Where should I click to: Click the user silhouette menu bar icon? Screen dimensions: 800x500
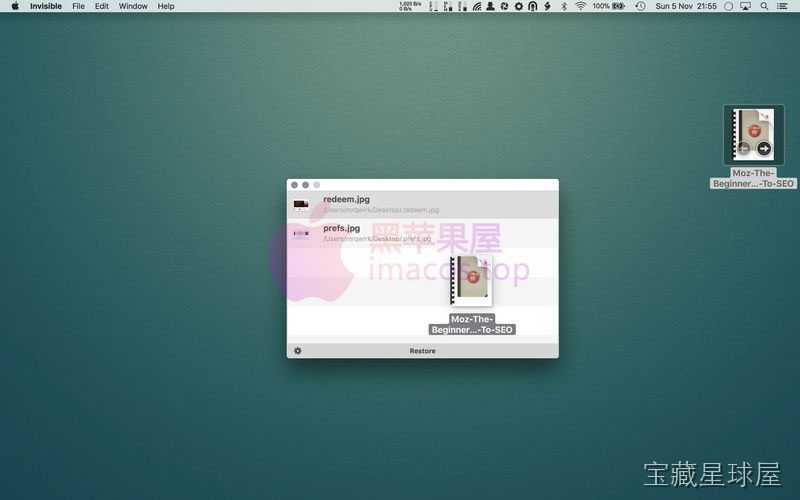(490, 6)
